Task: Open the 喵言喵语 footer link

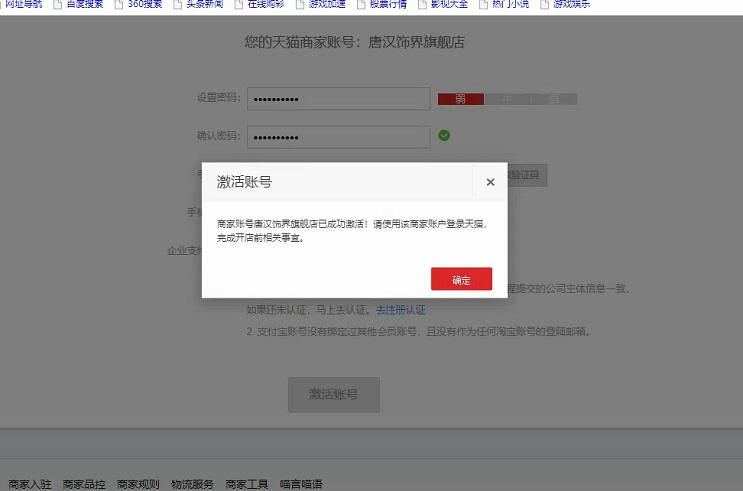Action: pos(301,484)
